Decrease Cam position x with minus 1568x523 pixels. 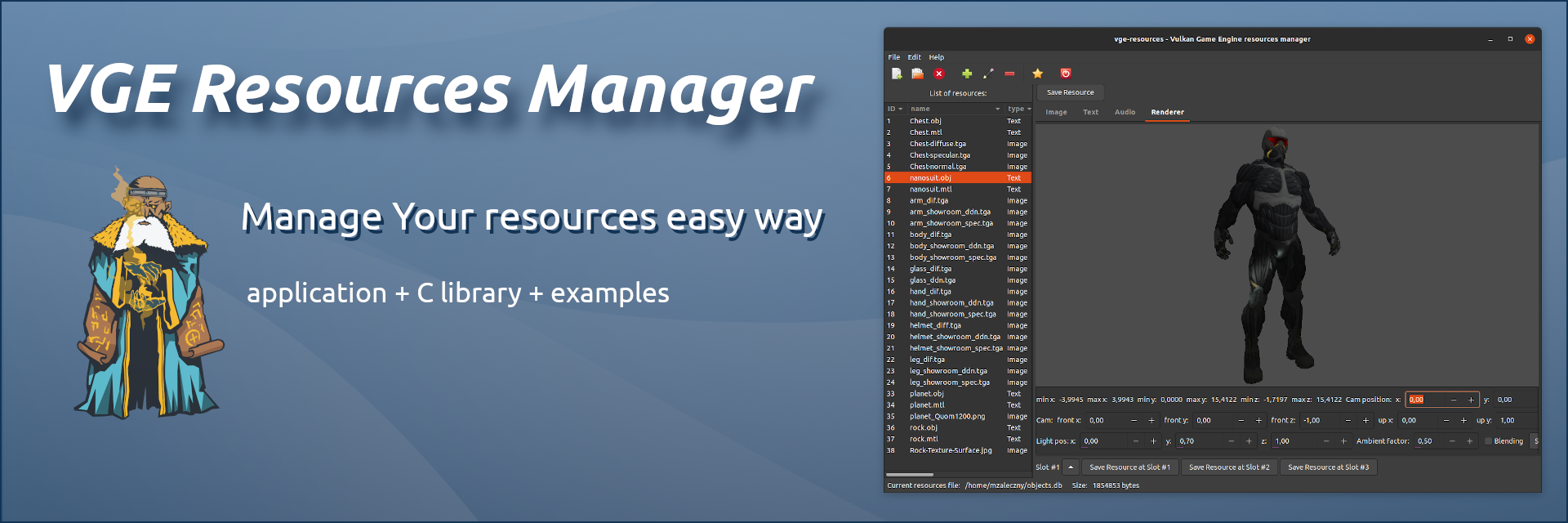click(1453, 400)
